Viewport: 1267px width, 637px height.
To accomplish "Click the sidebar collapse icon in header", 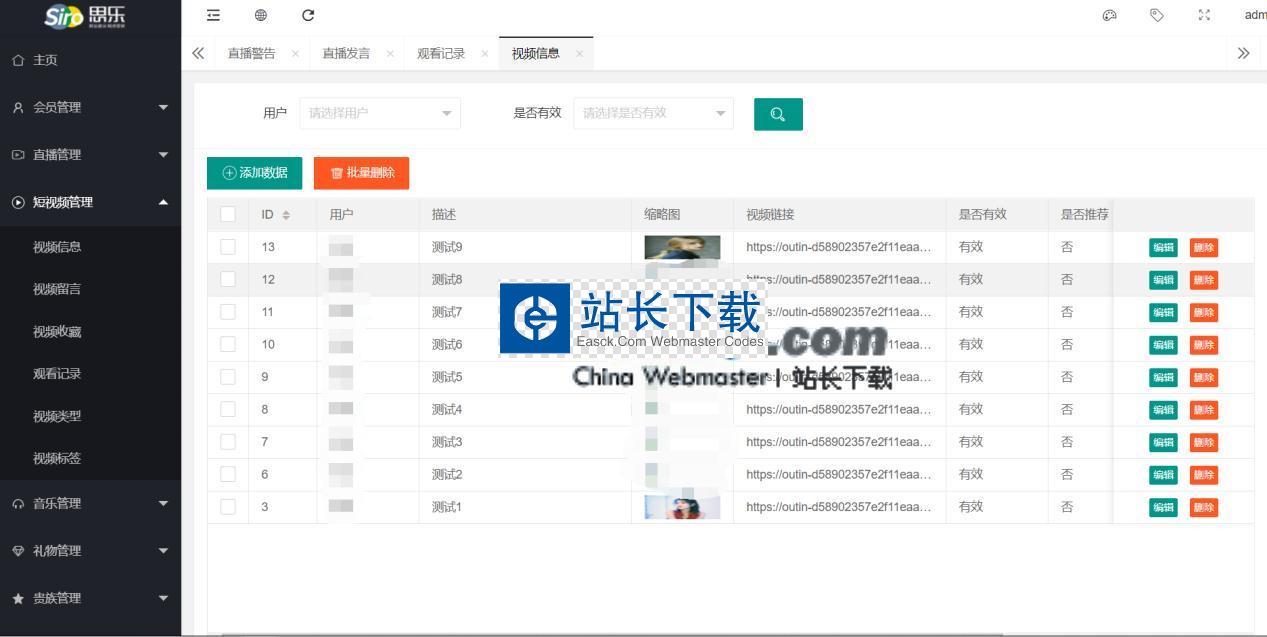I will click(213, 15).
